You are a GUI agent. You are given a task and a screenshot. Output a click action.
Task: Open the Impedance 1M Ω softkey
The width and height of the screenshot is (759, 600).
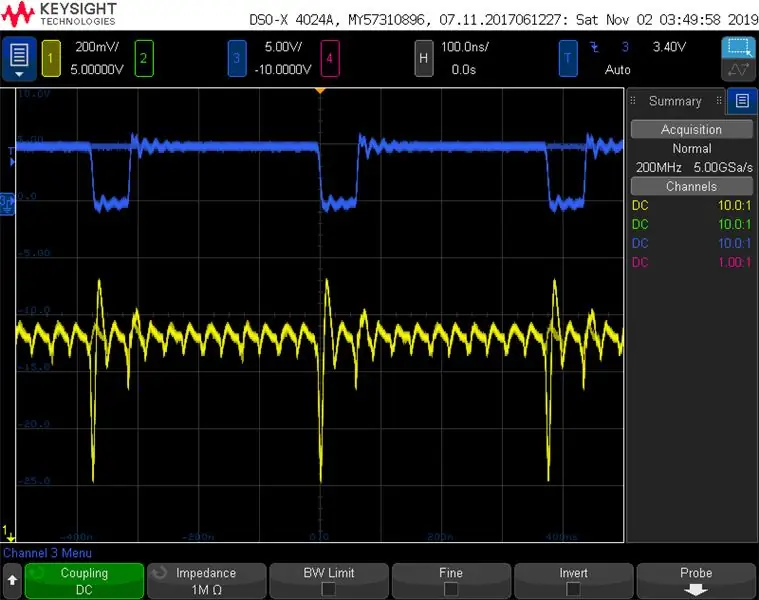[x=207, y=581]
